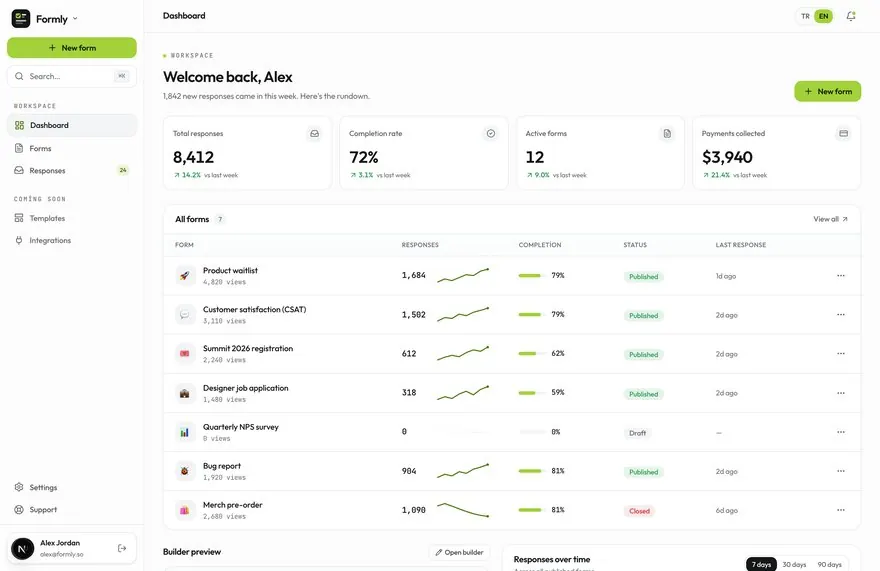This screenshot has height=571, width=880.
Task: Click the Open builder button
Action: click(x=459, y=552)
